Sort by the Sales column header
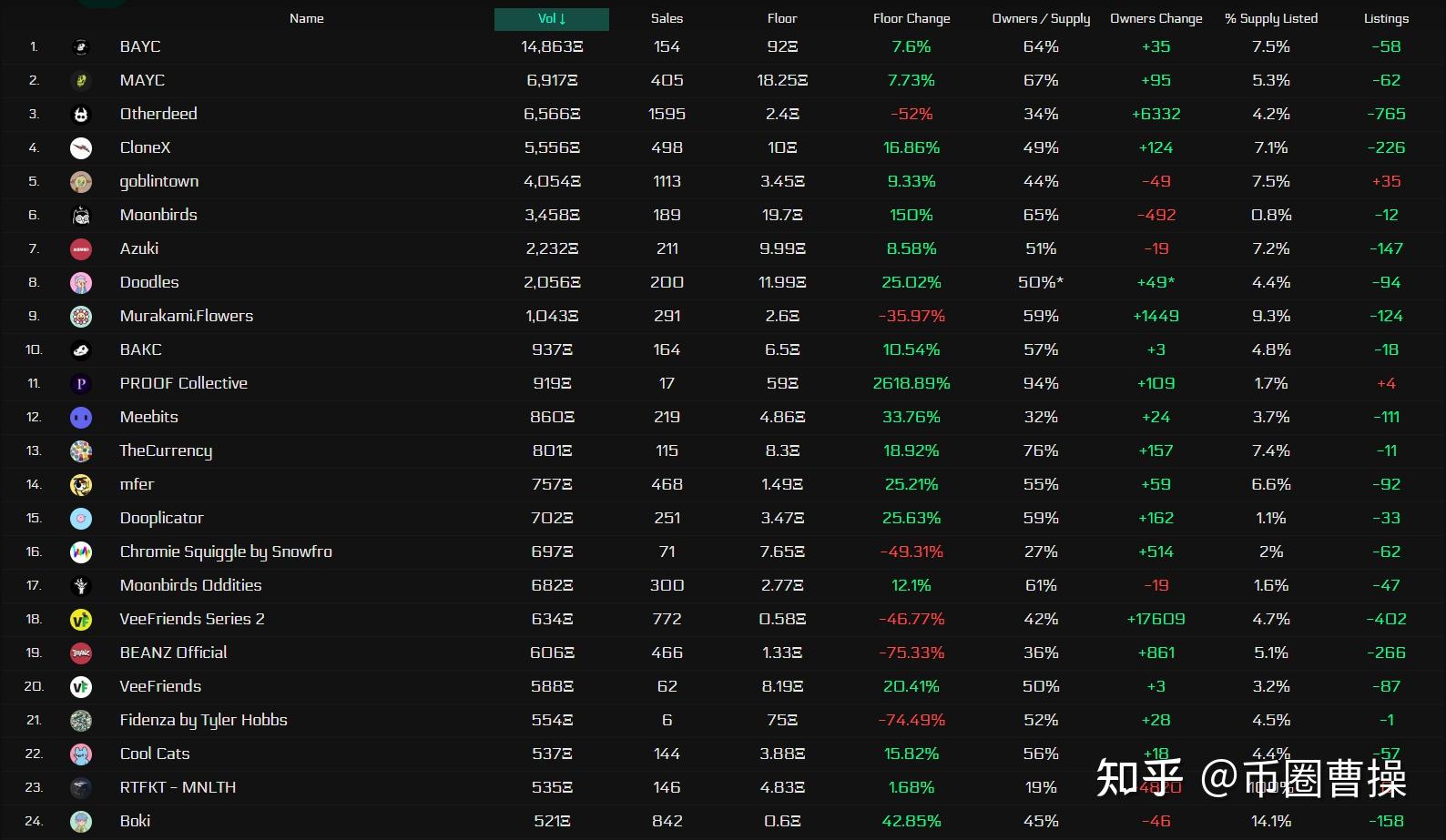Image resolution: width=1446 pixels, height=840 pixels. point(667,19)
